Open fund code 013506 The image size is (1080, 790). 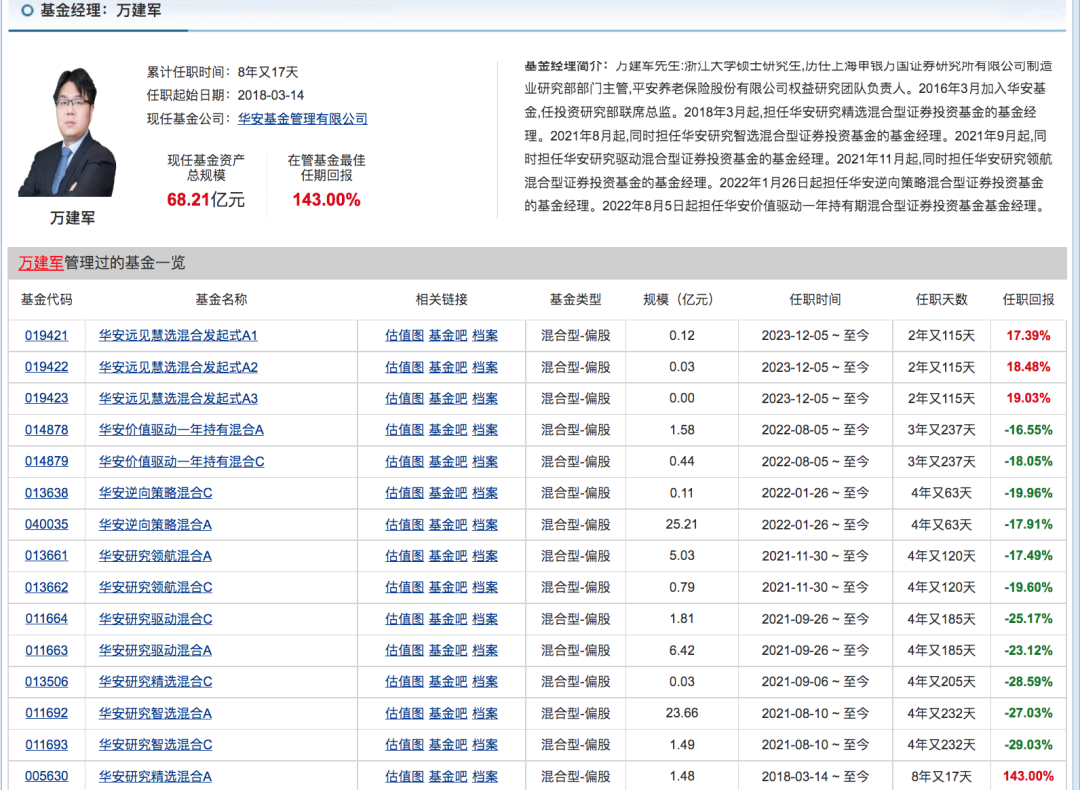coord(46,682)
